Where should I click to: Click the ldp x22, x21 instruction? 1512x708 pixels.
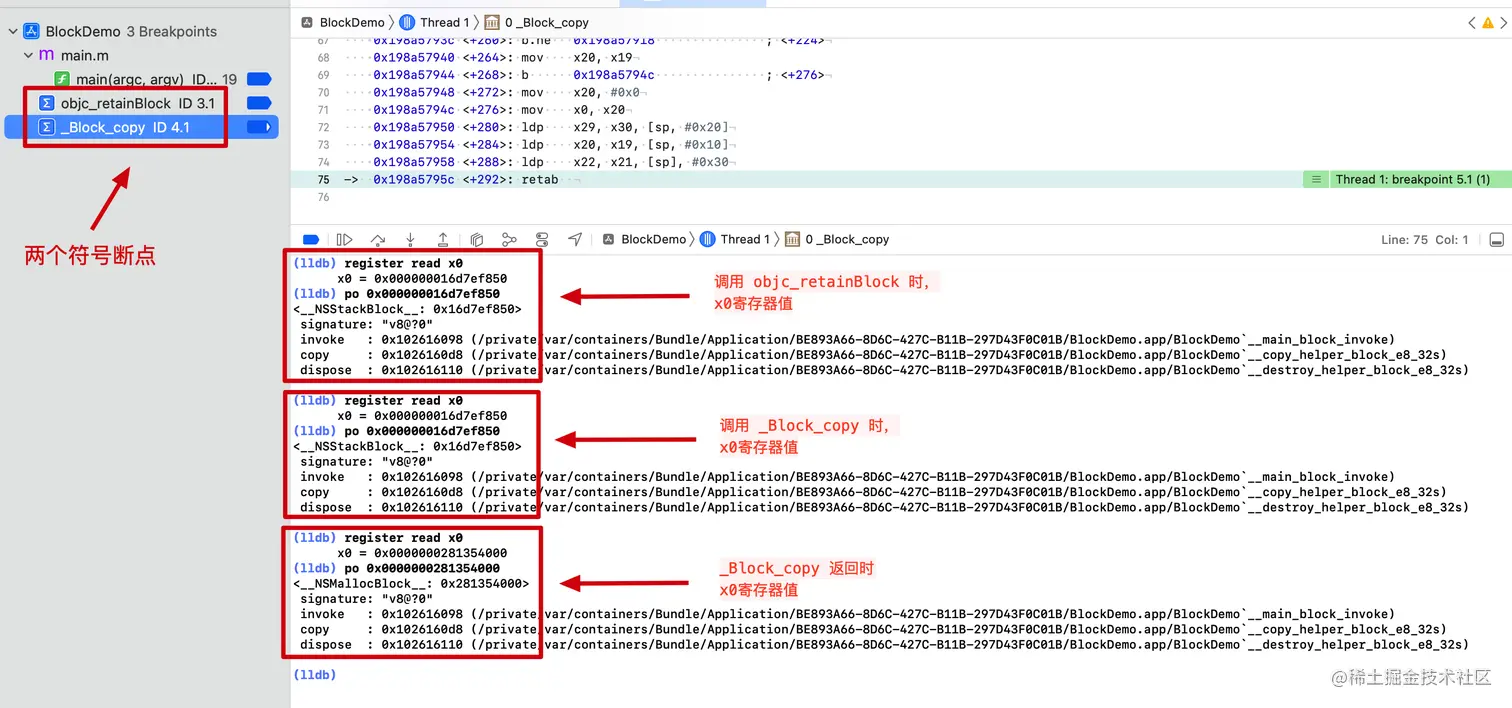click(x=623, y=161)
